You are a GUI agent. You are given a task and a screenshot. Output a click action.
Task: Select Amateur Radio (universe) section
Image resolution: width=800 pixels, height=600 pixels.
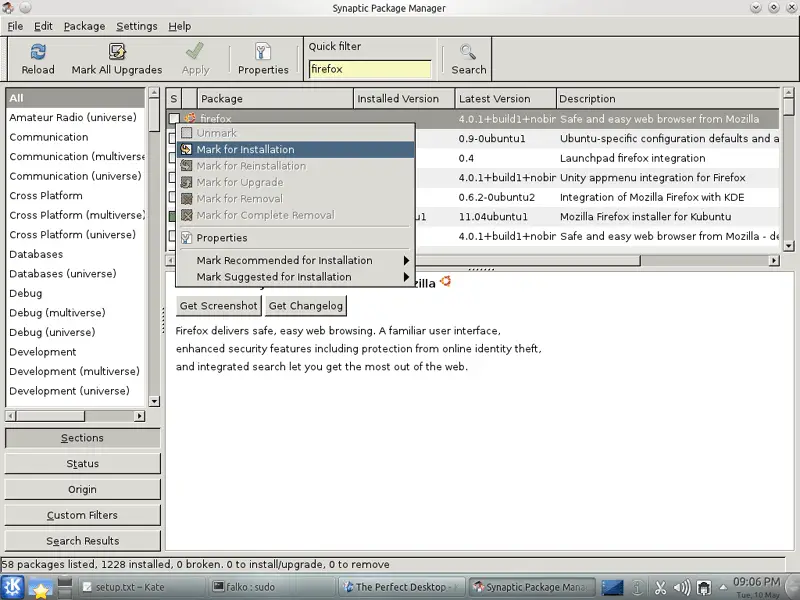pyautogui.click(x=76, y=117)
